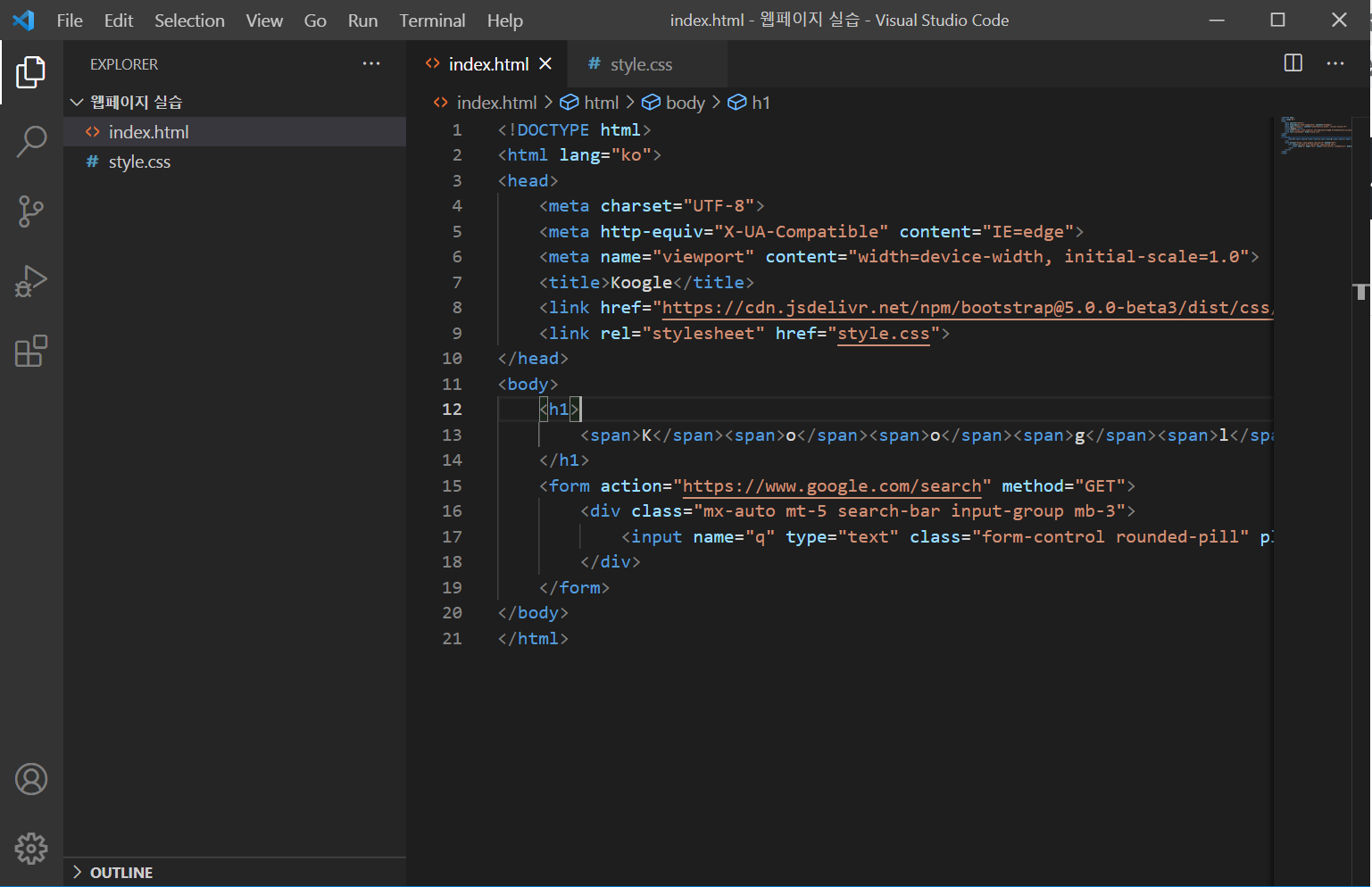1372x887 pixels.
Task: Click the body breadcrumb symbol icon
Action: [652, 103]
